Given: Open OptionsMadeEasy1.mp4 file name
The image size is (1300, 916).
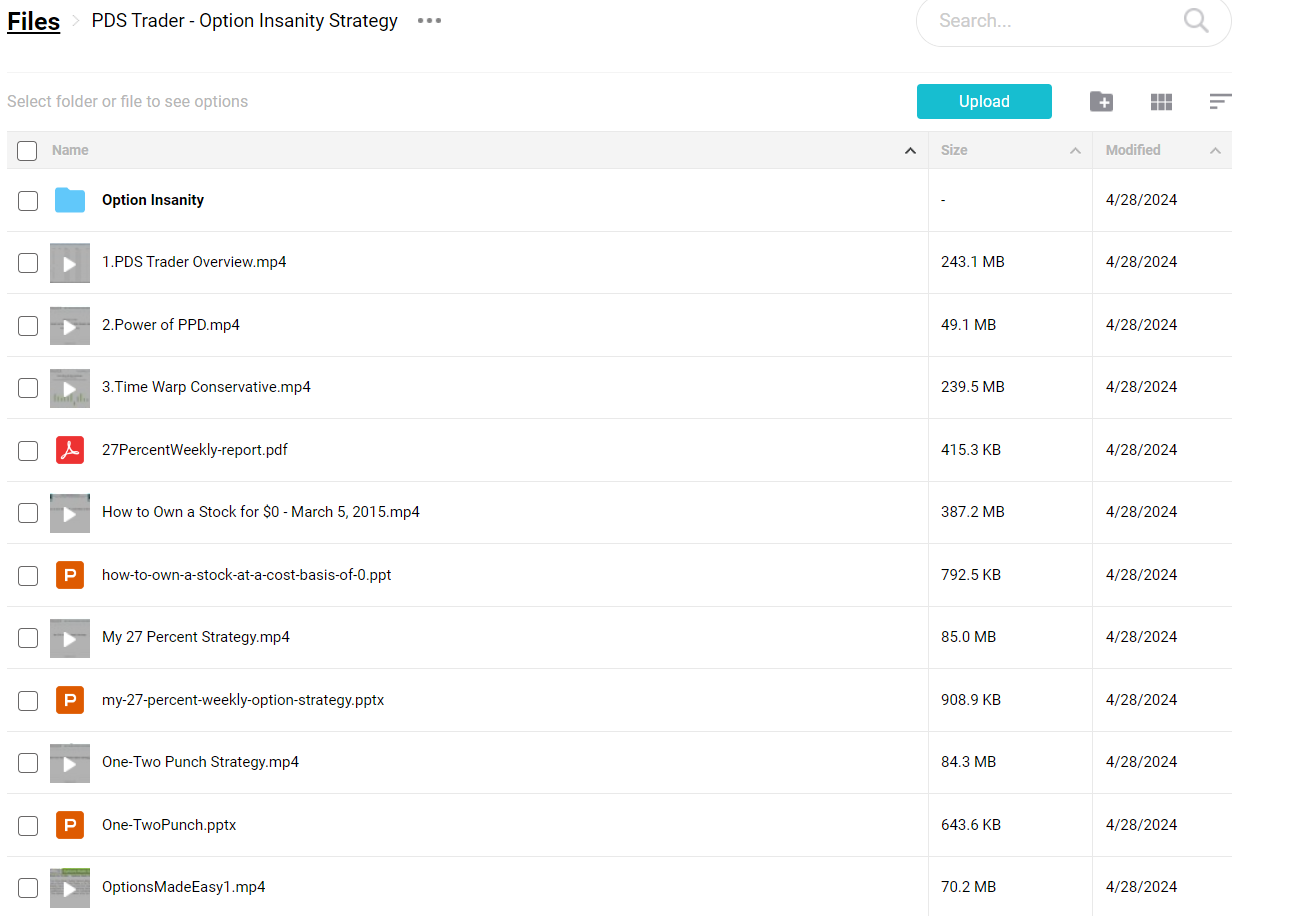Looking at the screenshot, I should (184, 887).
